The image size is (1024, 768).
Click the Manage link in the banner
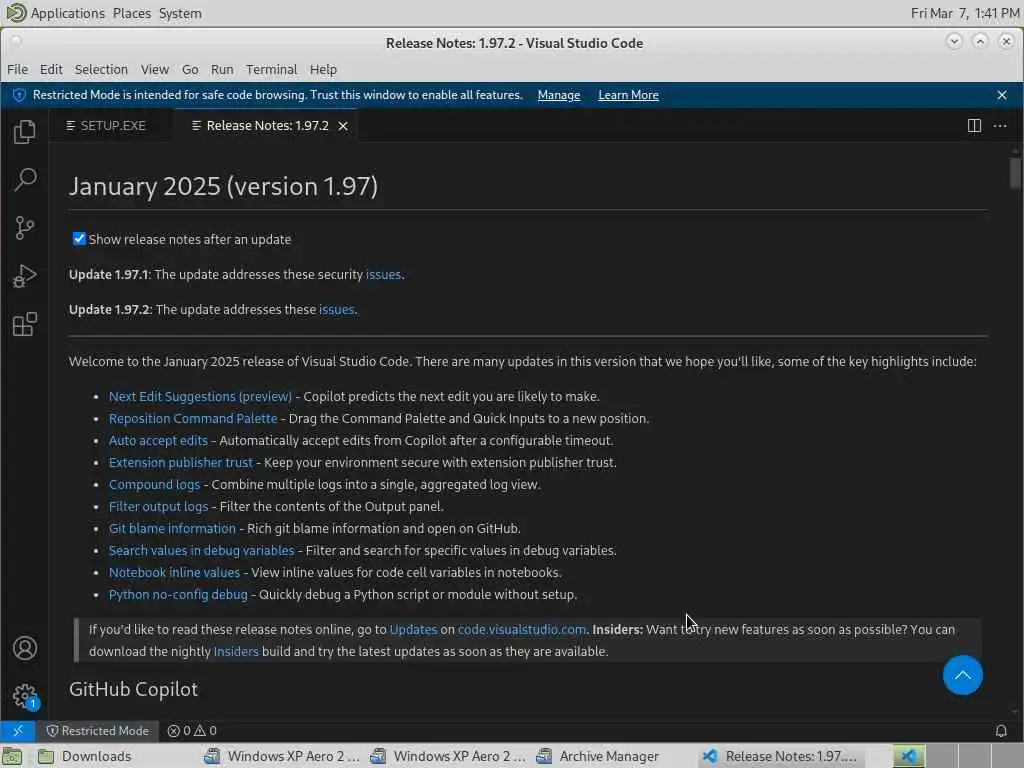(x=558, y=95)
